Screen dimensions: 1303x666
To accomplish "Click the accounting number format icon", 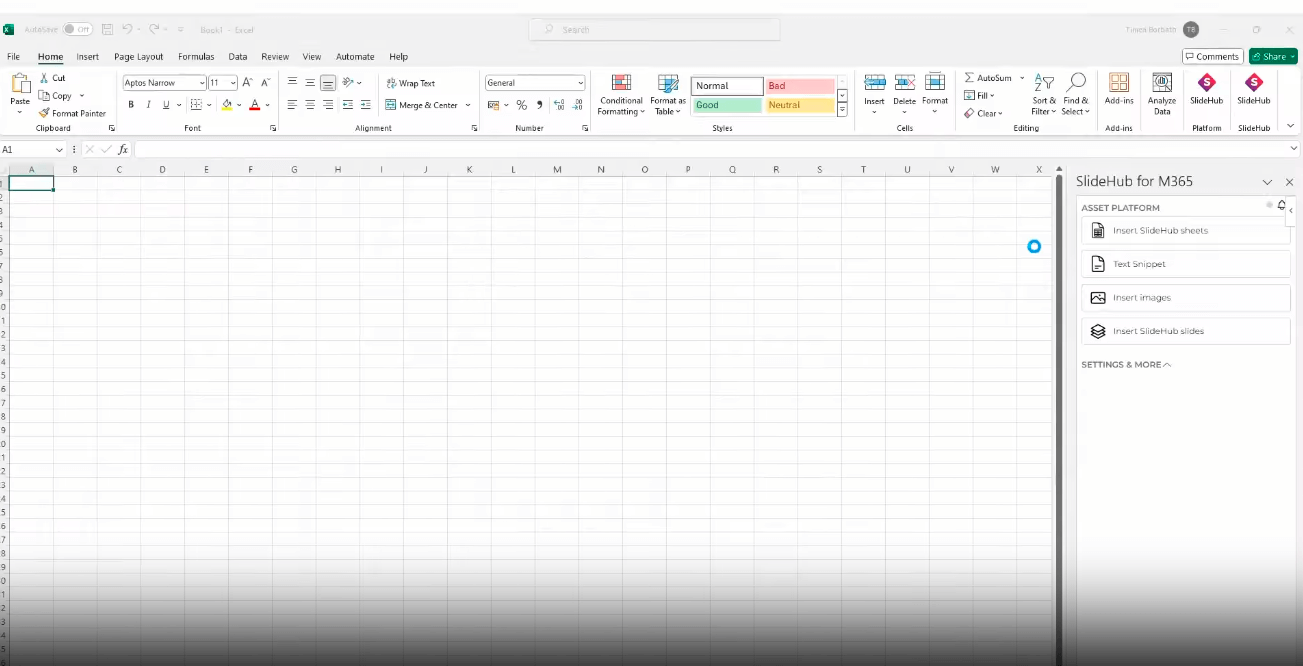I will click(493, 105).
